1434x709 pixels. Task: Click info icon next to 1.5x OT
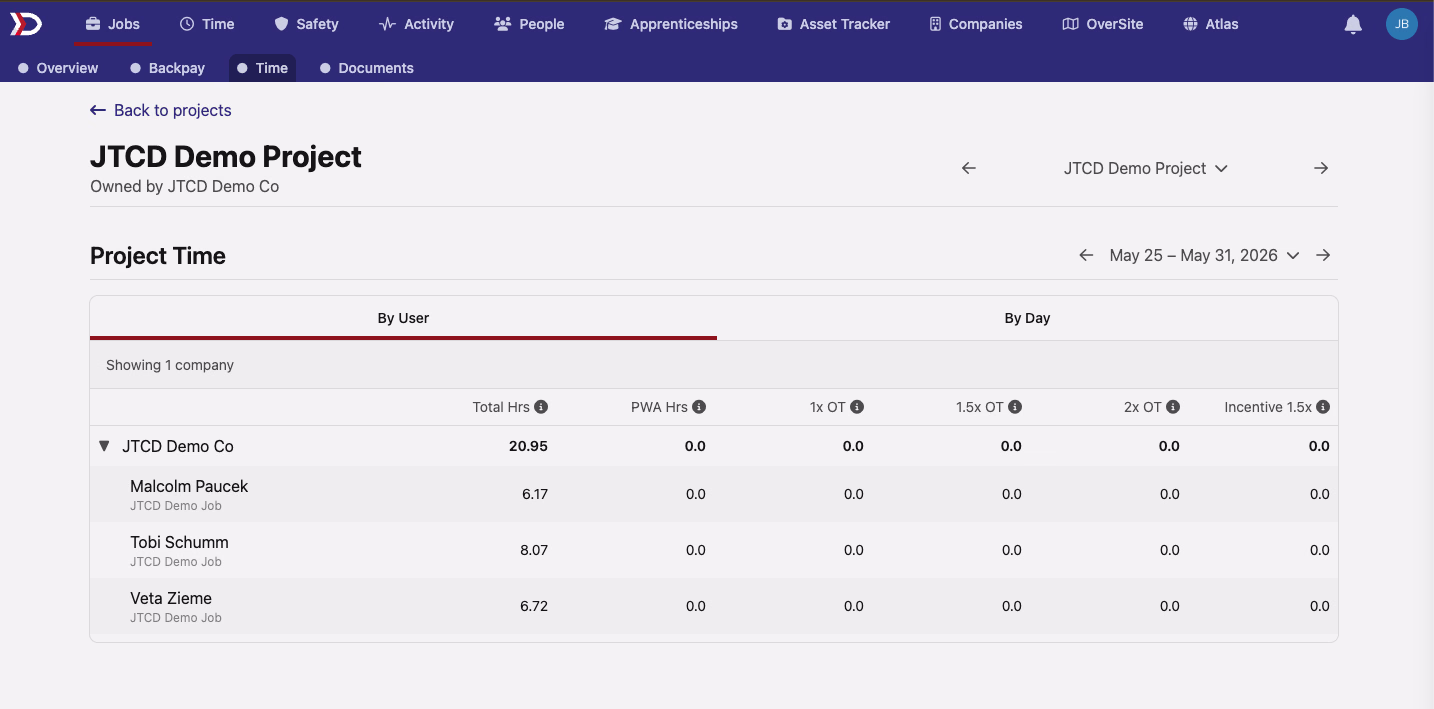point(1015,407)
